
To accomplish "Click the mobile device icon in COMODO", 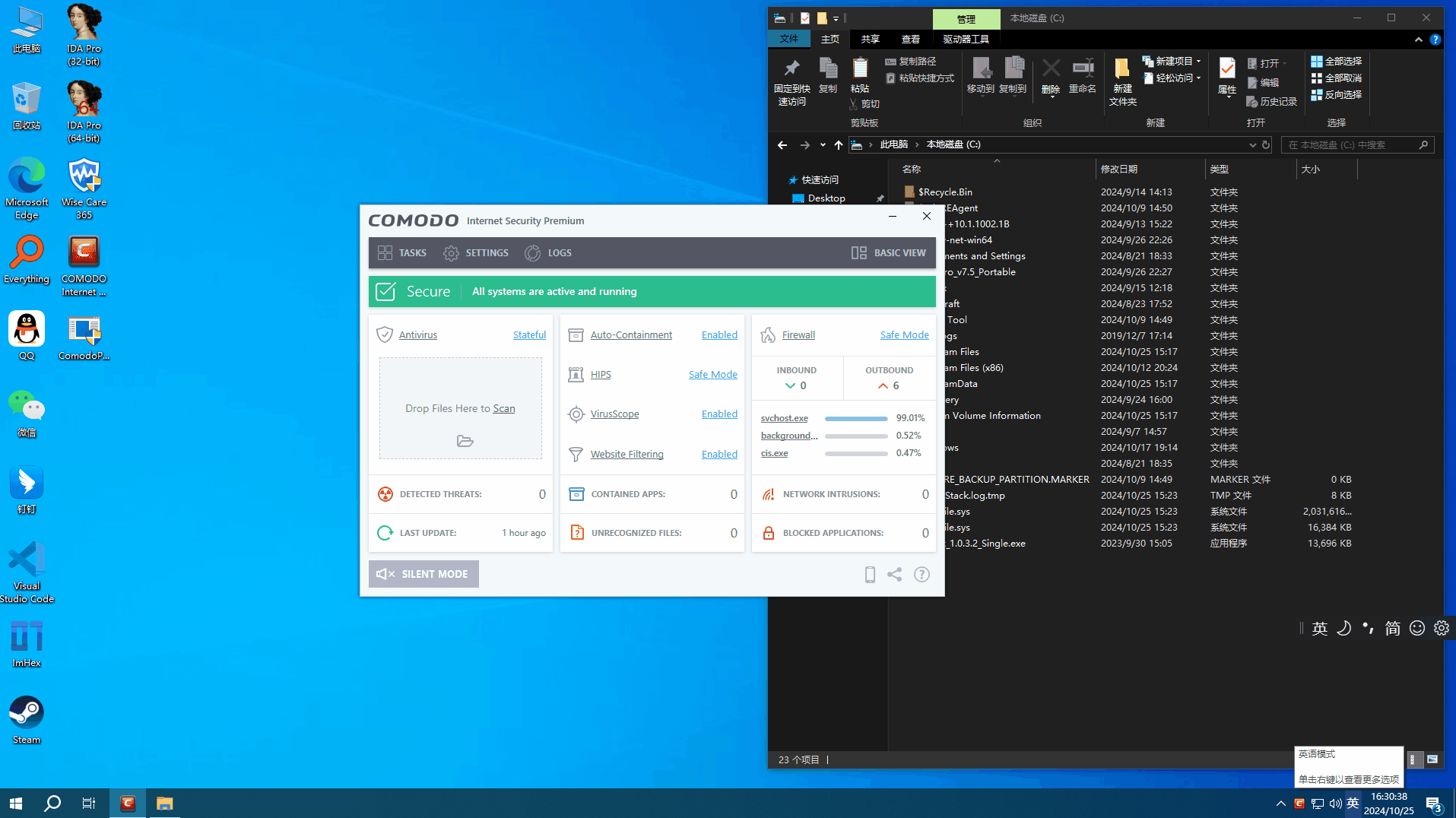I will coord(870,575).
